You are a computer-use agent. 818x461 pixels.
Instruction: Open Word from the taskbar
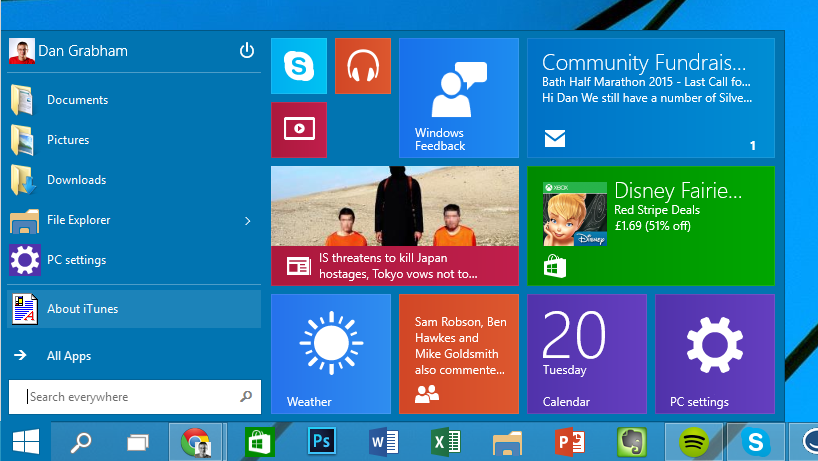pyautogui.click(x=383, y=441)
